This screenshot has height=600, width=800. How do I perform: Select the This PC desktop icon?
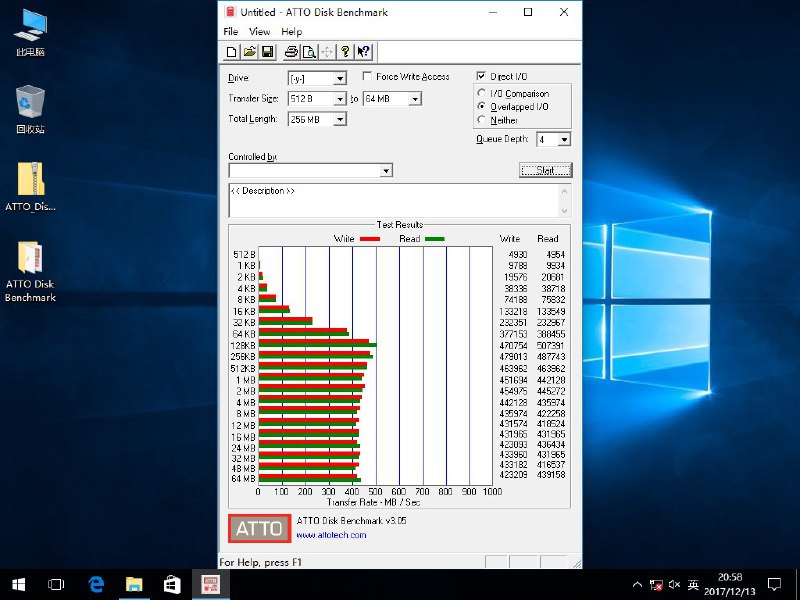click(31, 33)
